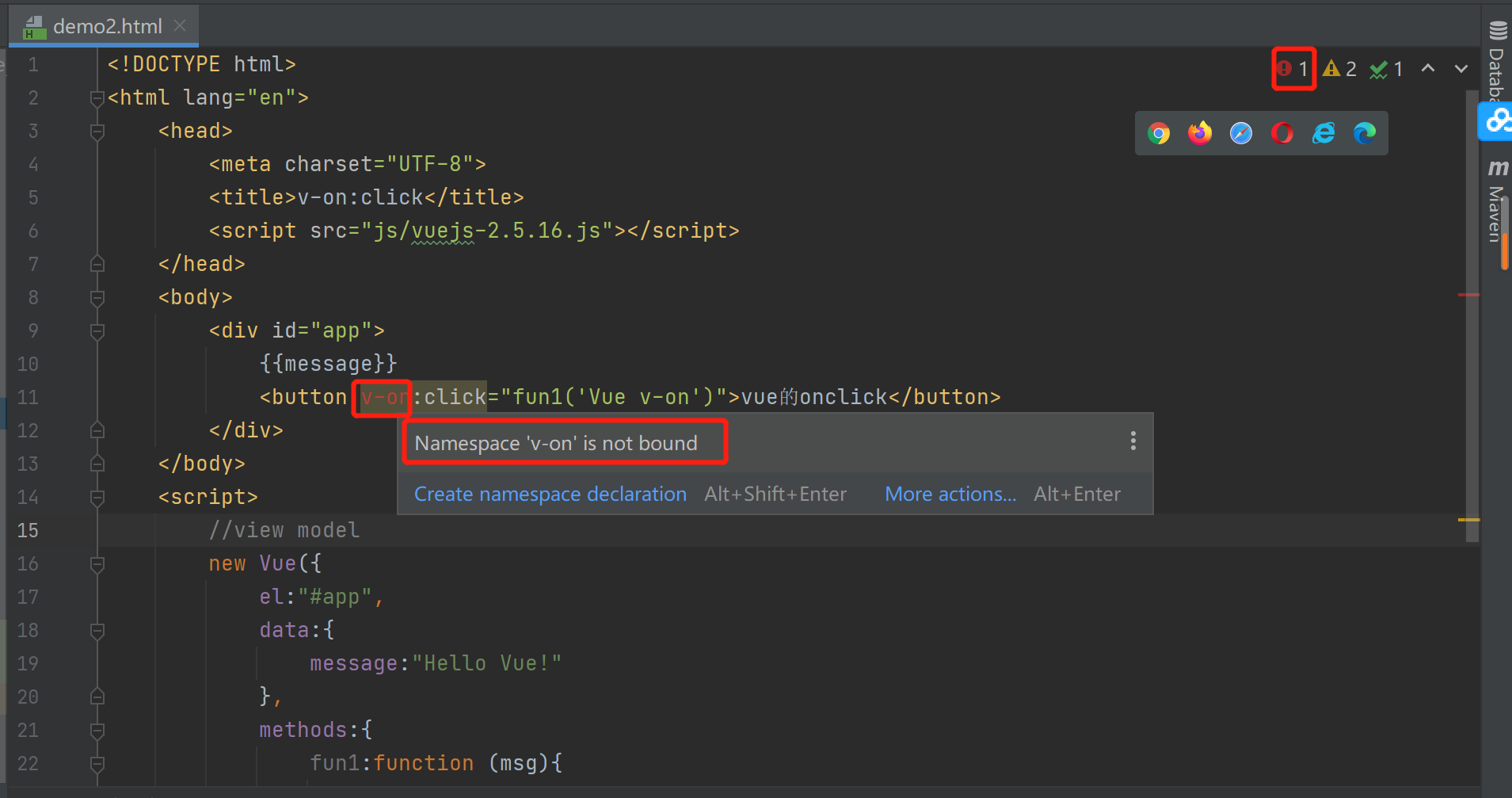Collapse the html tag fold at line 2
The height and width of the screenshot is (798, 1512).
pyautogui.click(x=97, y=98)
